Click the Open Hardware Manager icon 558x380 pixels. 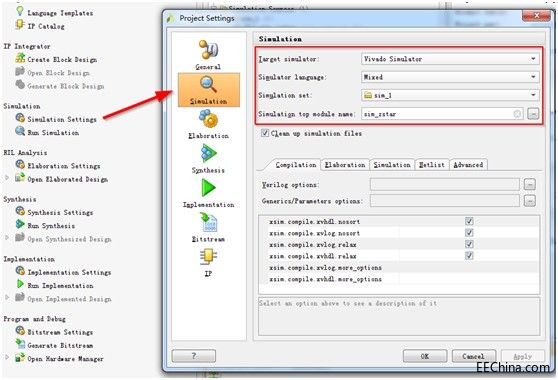click(x=20, y=357)
